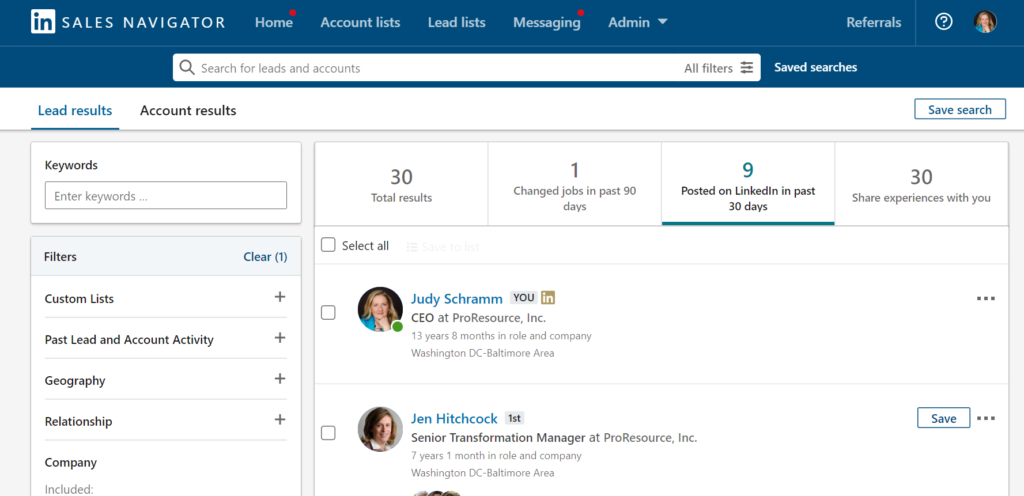Open Judy Schramm's profile name link

(x=456, y=298)
